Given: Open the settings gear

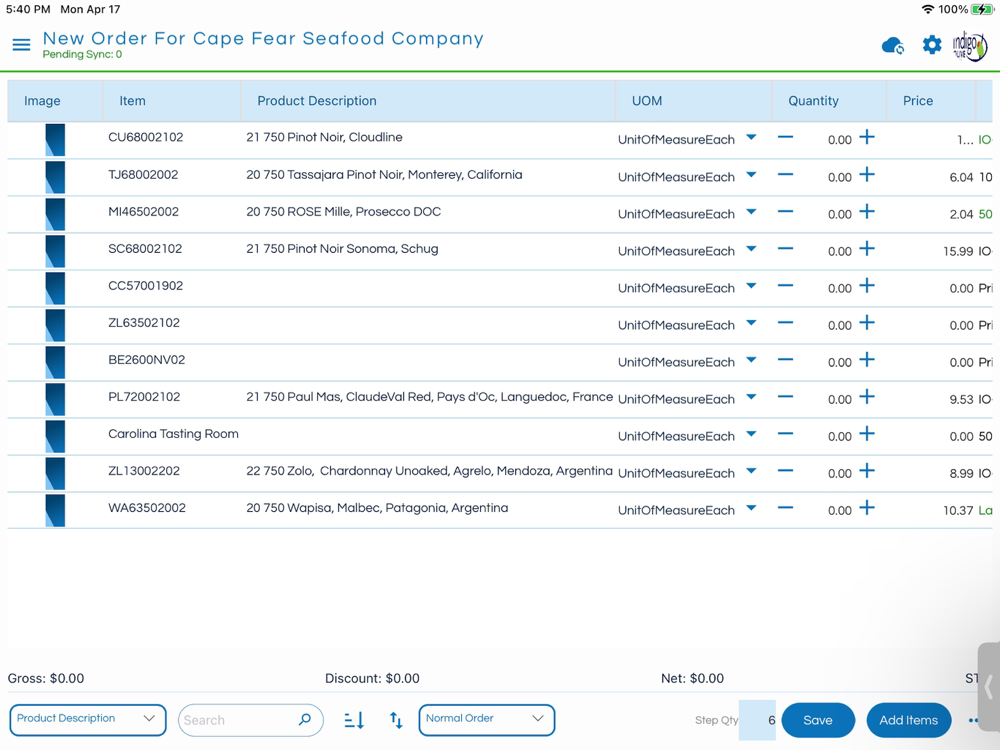Looking at the screenshot, I should (932, 45).
